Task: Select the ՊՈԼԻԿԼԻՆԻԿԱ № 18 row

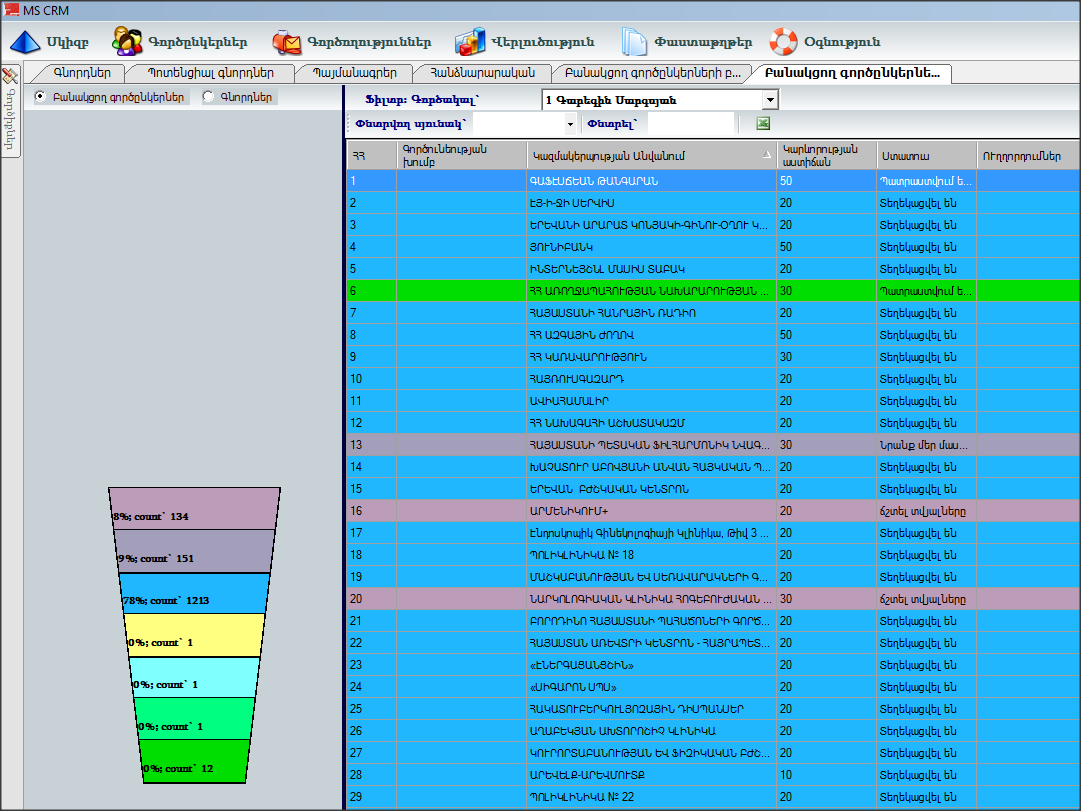Action: 714,554
